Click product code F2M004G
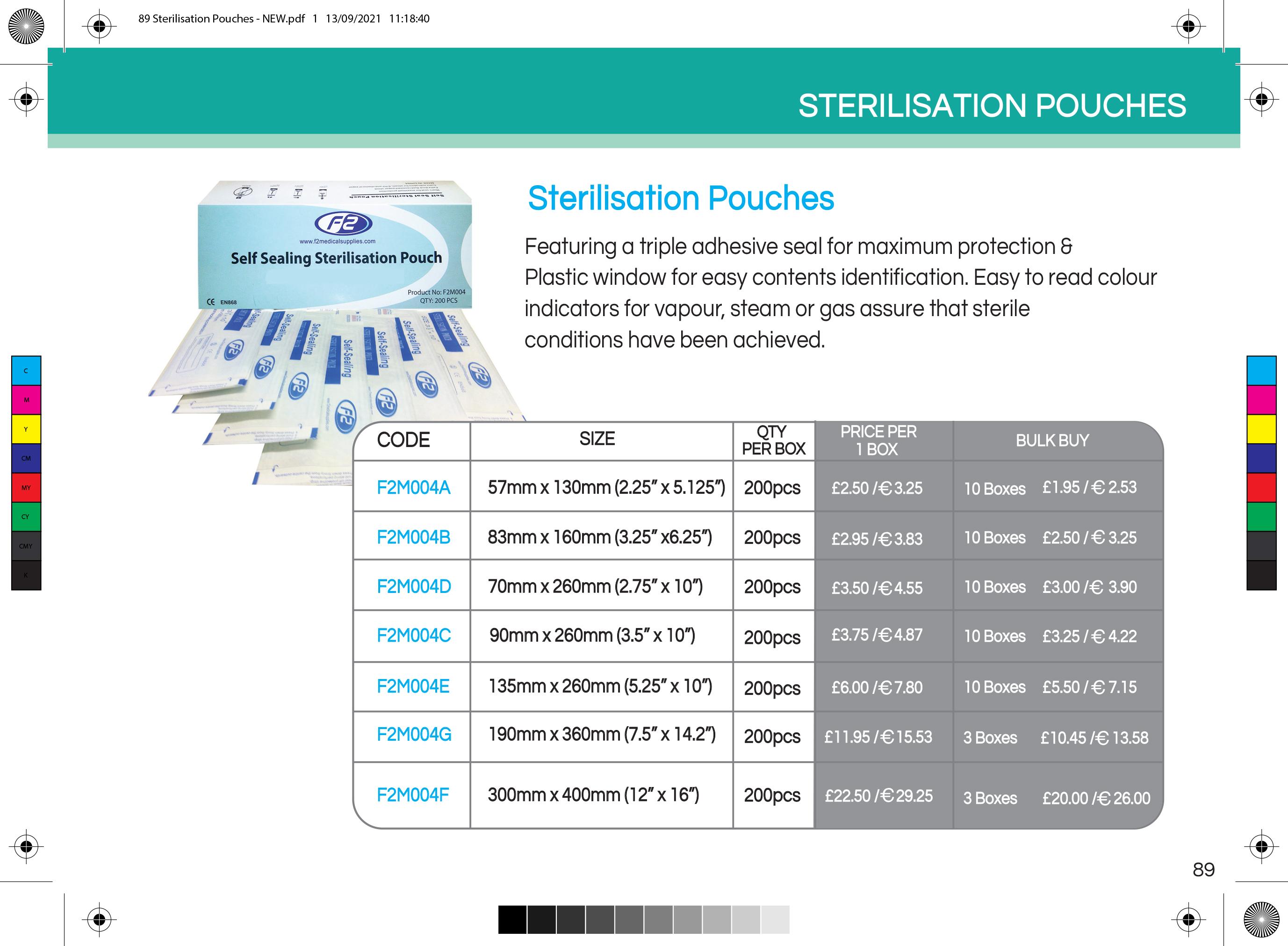Viewport: 1288px width, 946px height. tap(414, 734)
